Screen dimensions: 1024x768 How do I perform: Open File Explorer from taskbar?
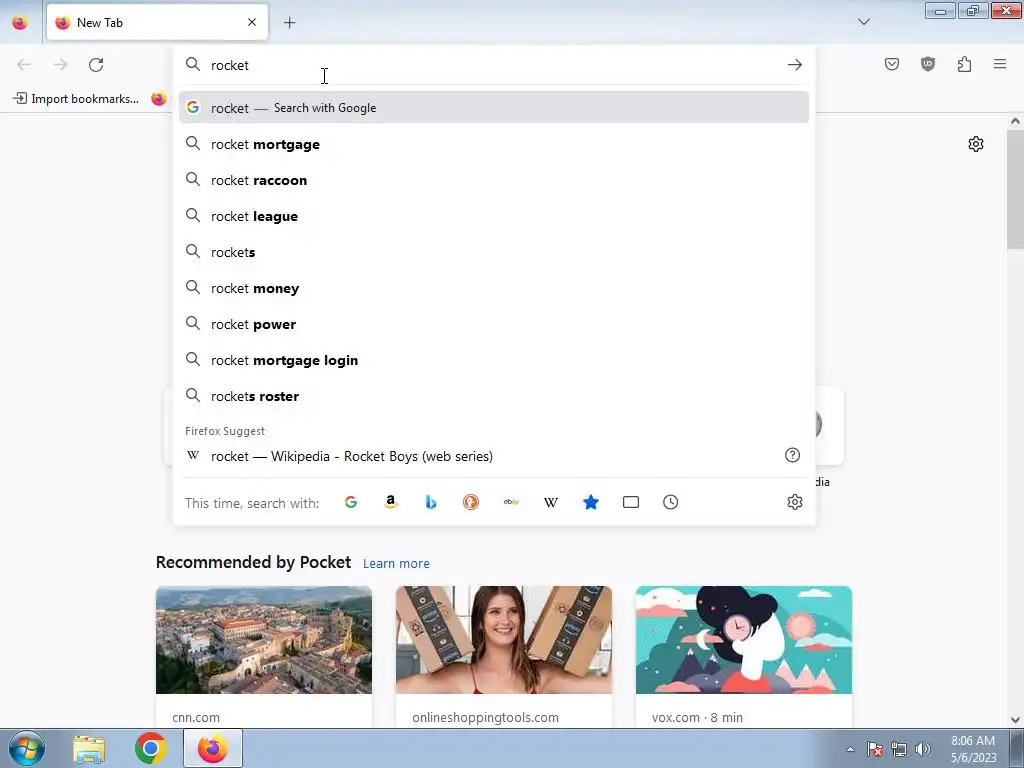[89, 748]
